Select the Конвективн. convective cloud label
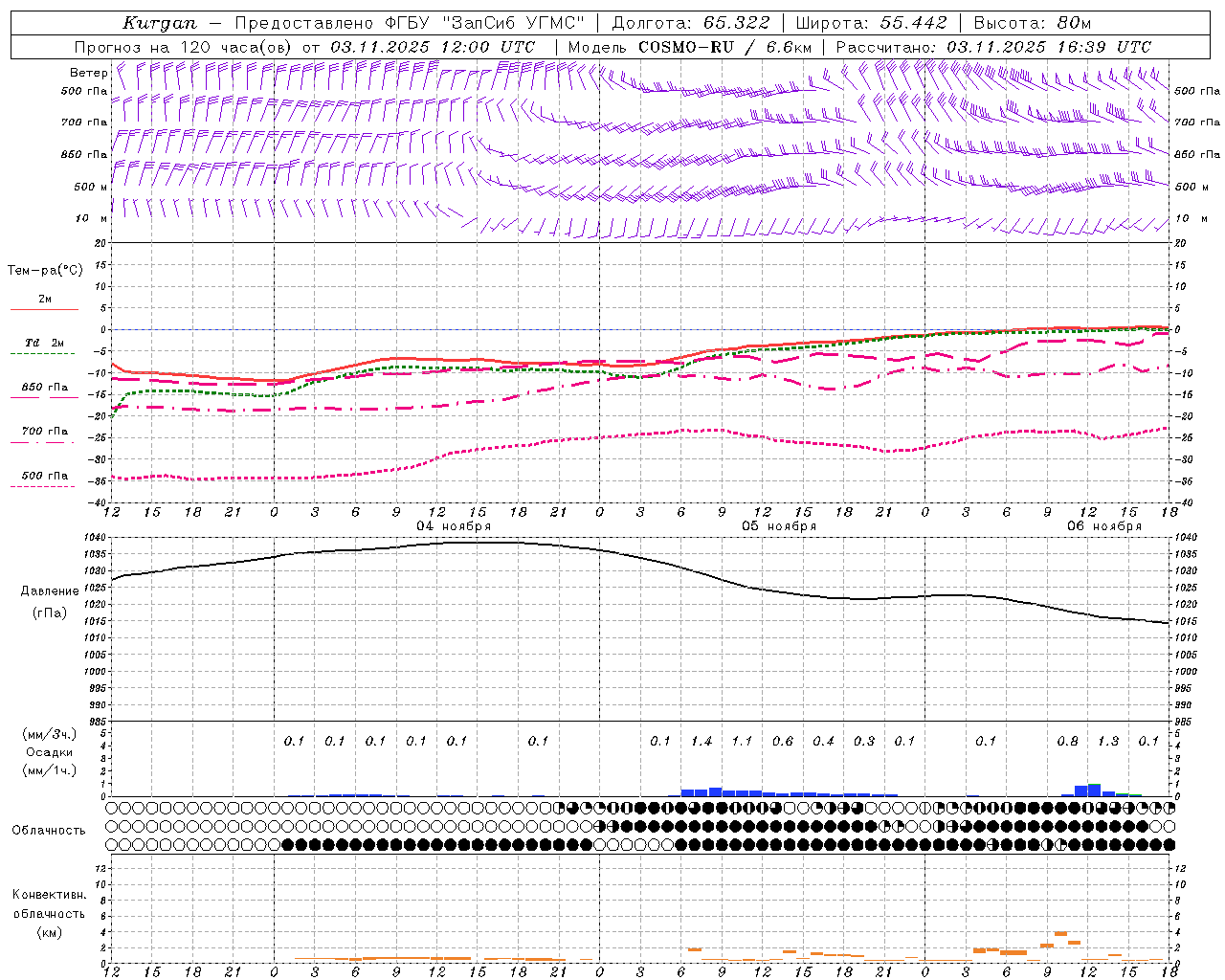 (x=49, y=895)
